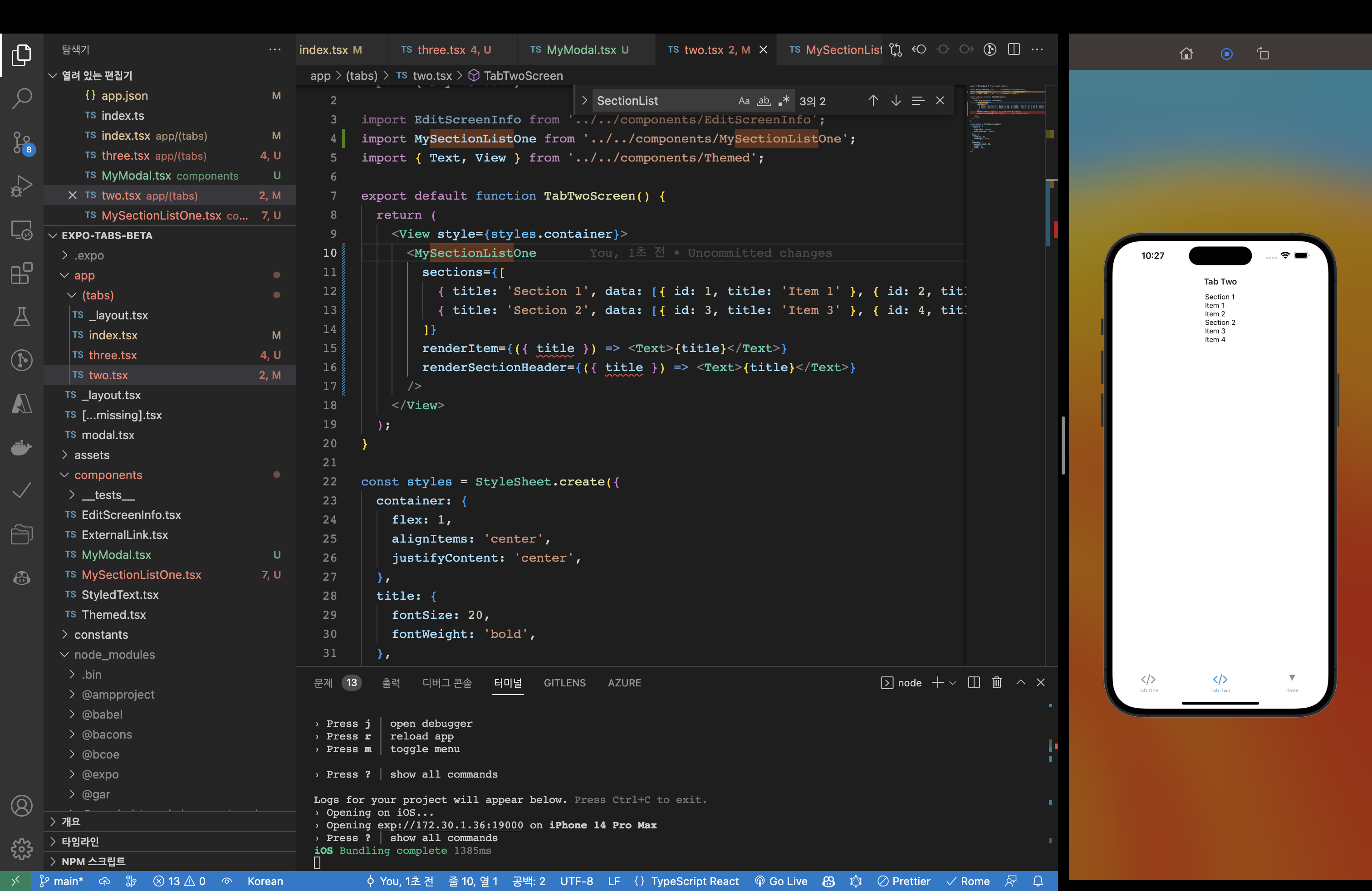Open the Extensions view icon
Screen dimensions: 1372x891
(21, 273)
